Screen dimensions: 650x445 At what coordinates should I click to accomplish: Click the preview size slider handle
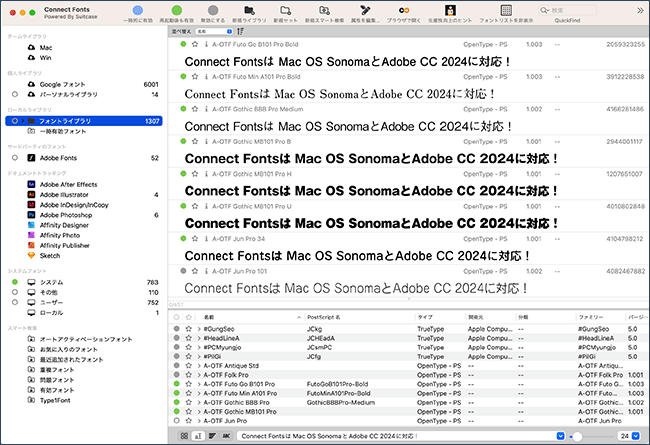pyautogui.click(x=577, y=436)
